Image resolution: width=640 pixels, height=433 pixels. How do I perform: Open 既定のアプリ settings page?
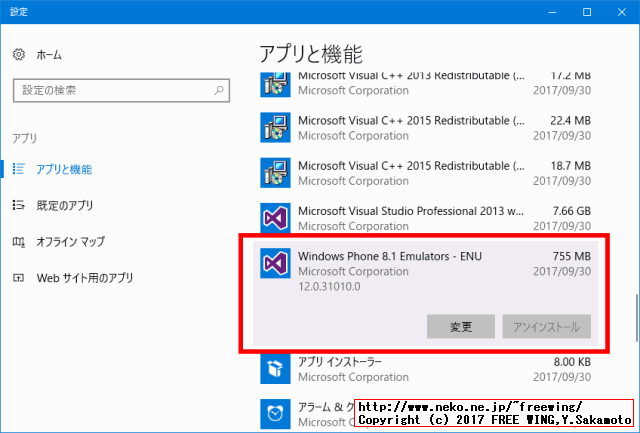click(x=65, y=205)
